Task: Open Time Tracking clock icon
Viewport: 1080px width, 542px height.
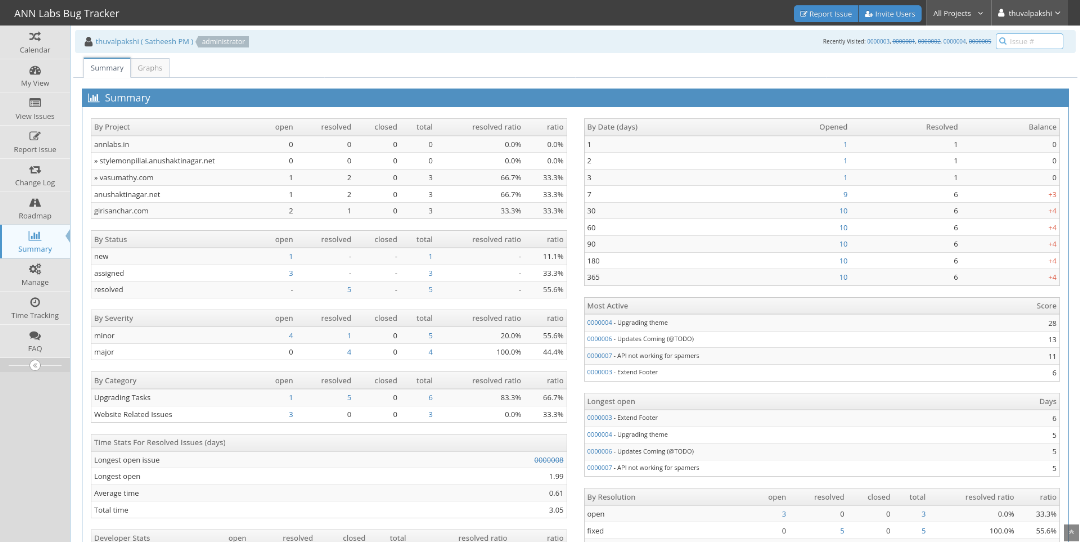Action: (35, 302)
